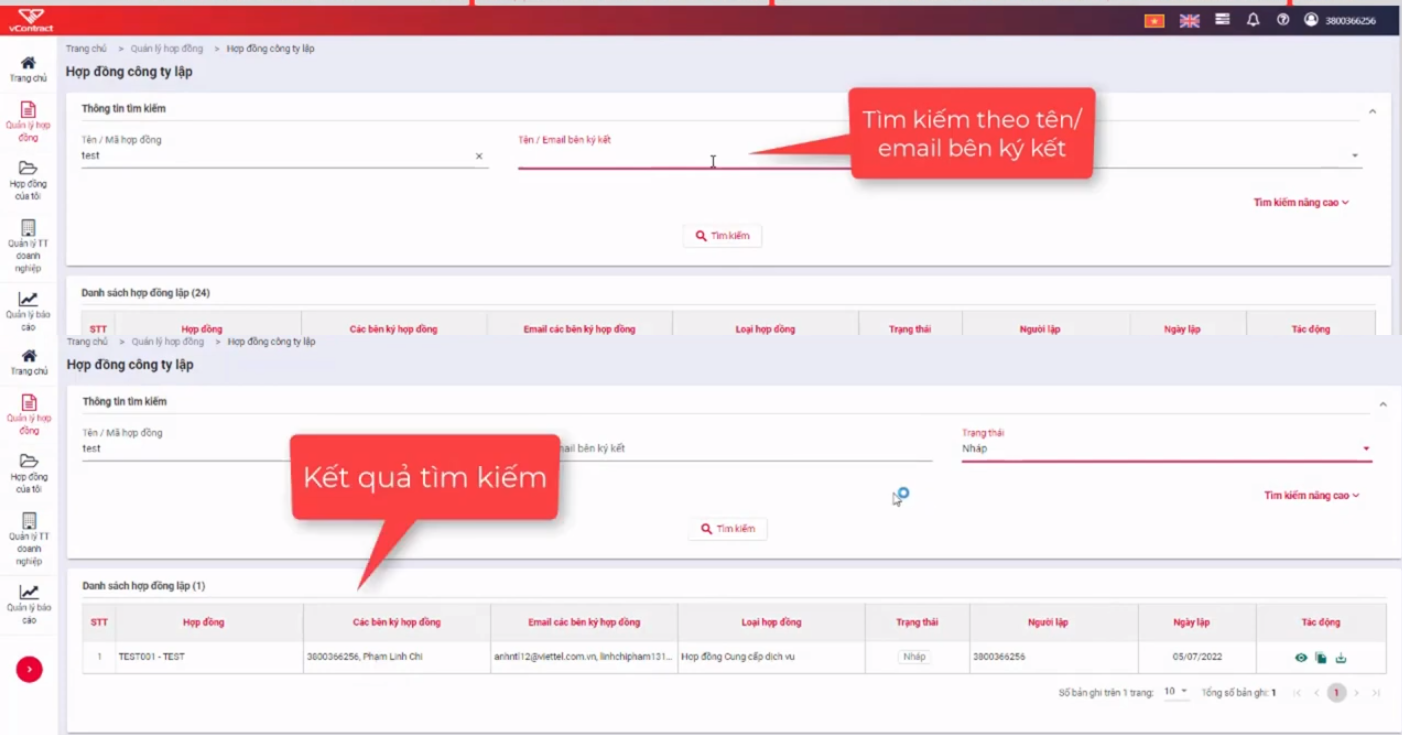Switch language using the Vietnam flag icon
Screen dimensions: 1402x740
click(1154, 20)
